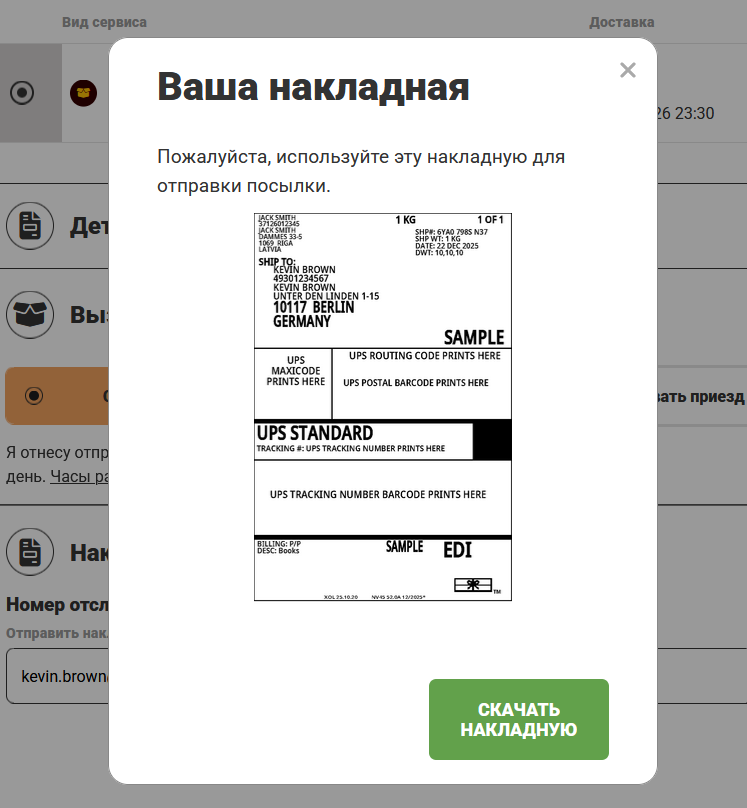
Task: Expand the Нак… section heading
Action: 89,552
